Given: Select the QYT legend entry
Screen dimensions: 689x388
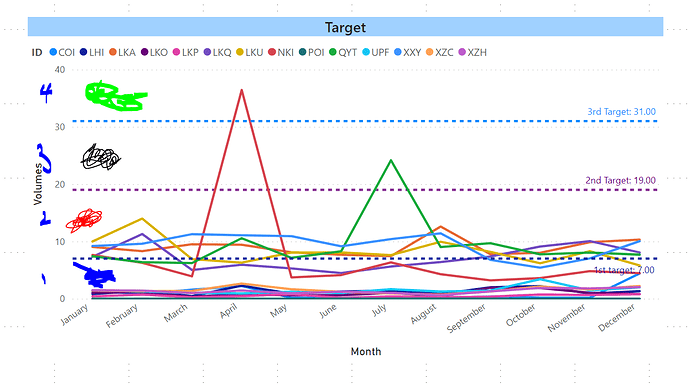Looking at the screenshot, I should pyautogui.click(x=343, y=52).
